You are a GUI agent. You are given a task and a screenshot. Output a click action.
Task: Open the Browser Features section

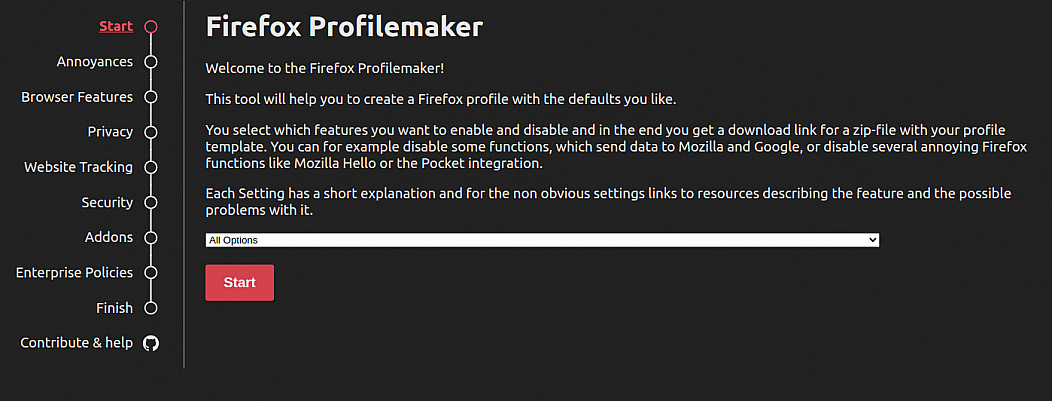point(77,97)
